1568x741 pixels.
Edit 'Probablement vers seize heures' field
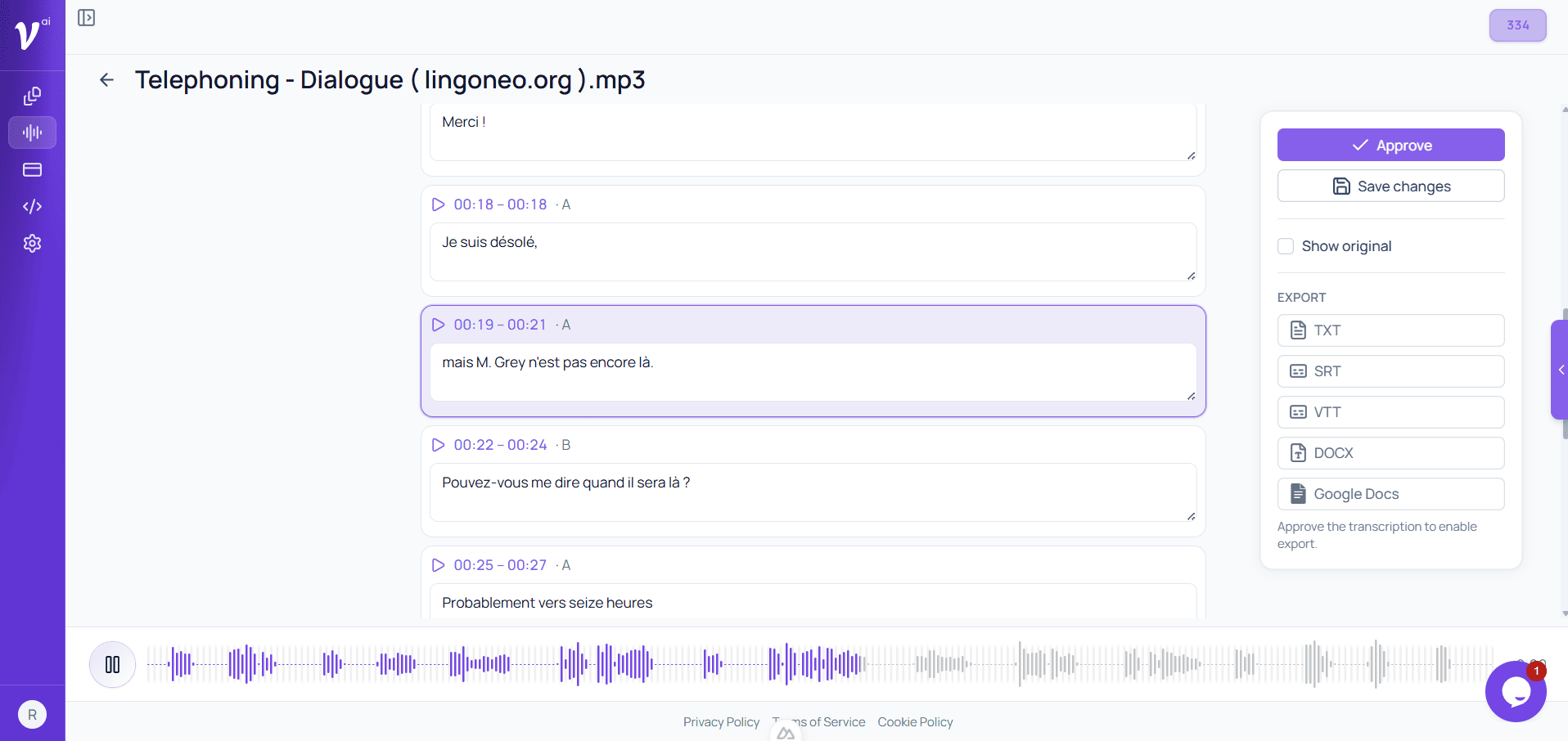click(813, 601)
